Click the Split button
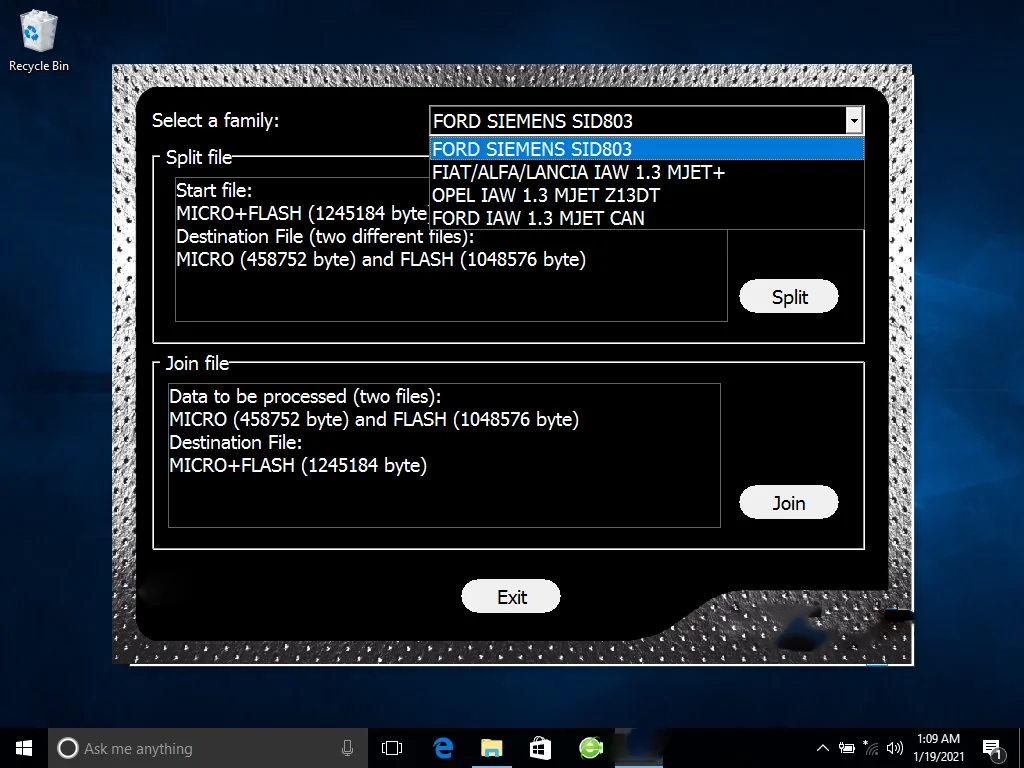Viewport: 1024px width, 768px height. 789,296
